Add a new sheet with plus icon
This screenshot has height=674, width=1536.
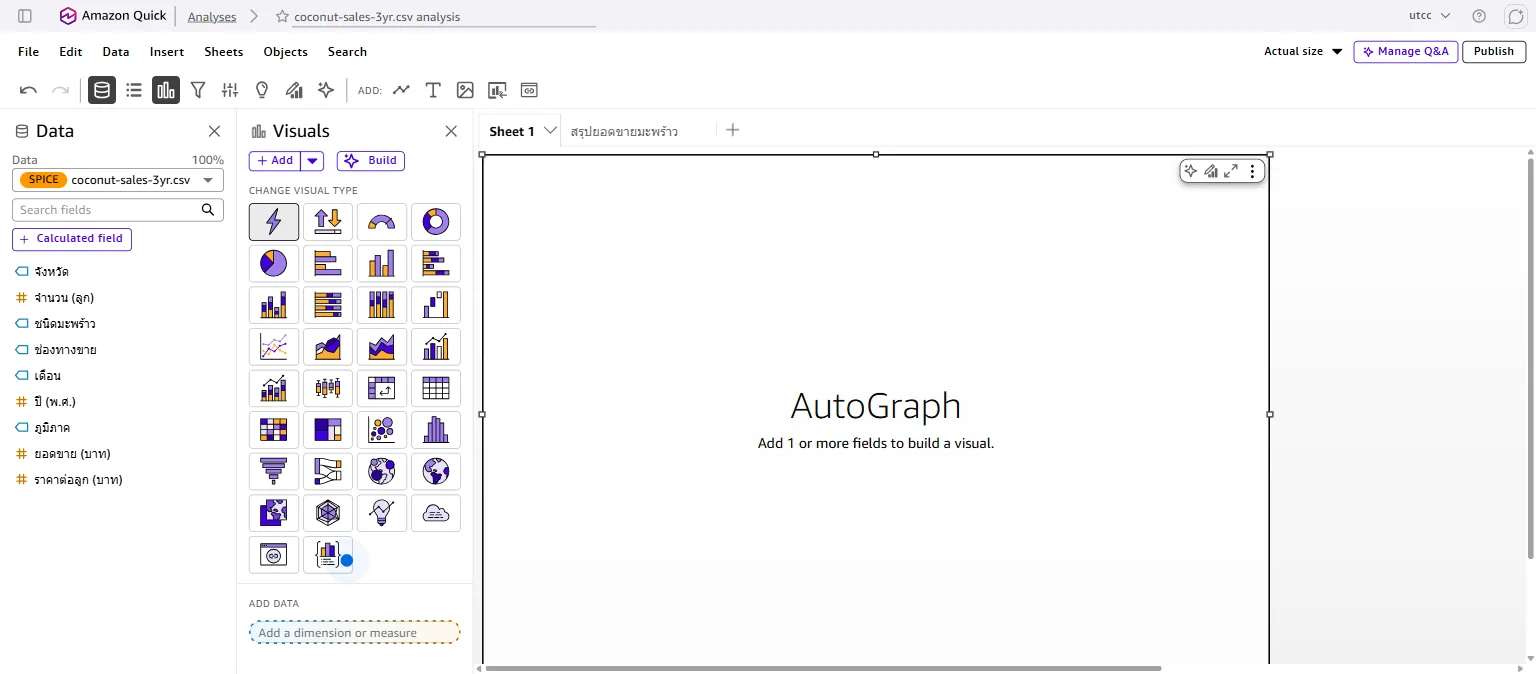click(x=733, y=130)
